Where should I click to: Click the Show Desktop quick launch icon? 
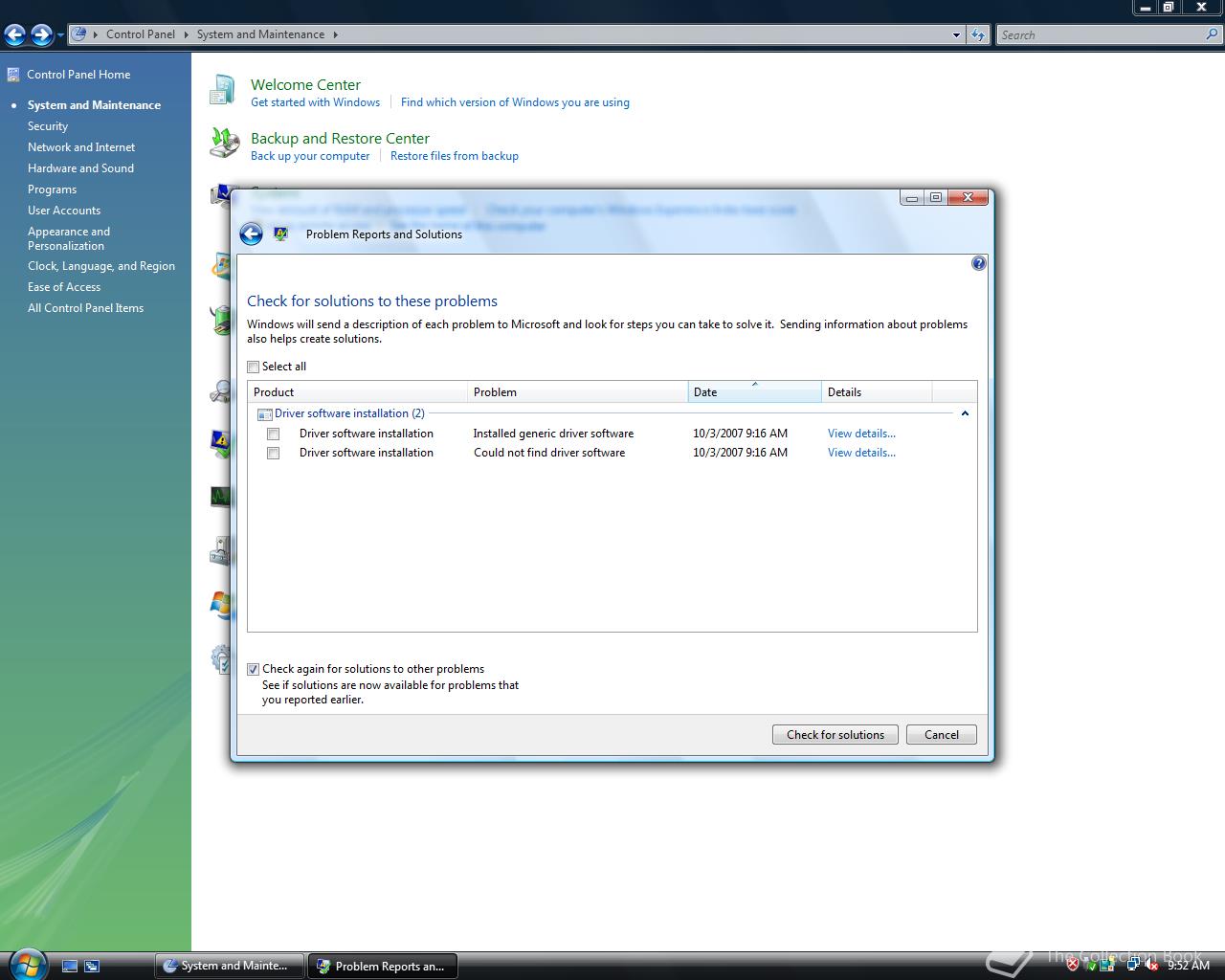pos(70,967)
